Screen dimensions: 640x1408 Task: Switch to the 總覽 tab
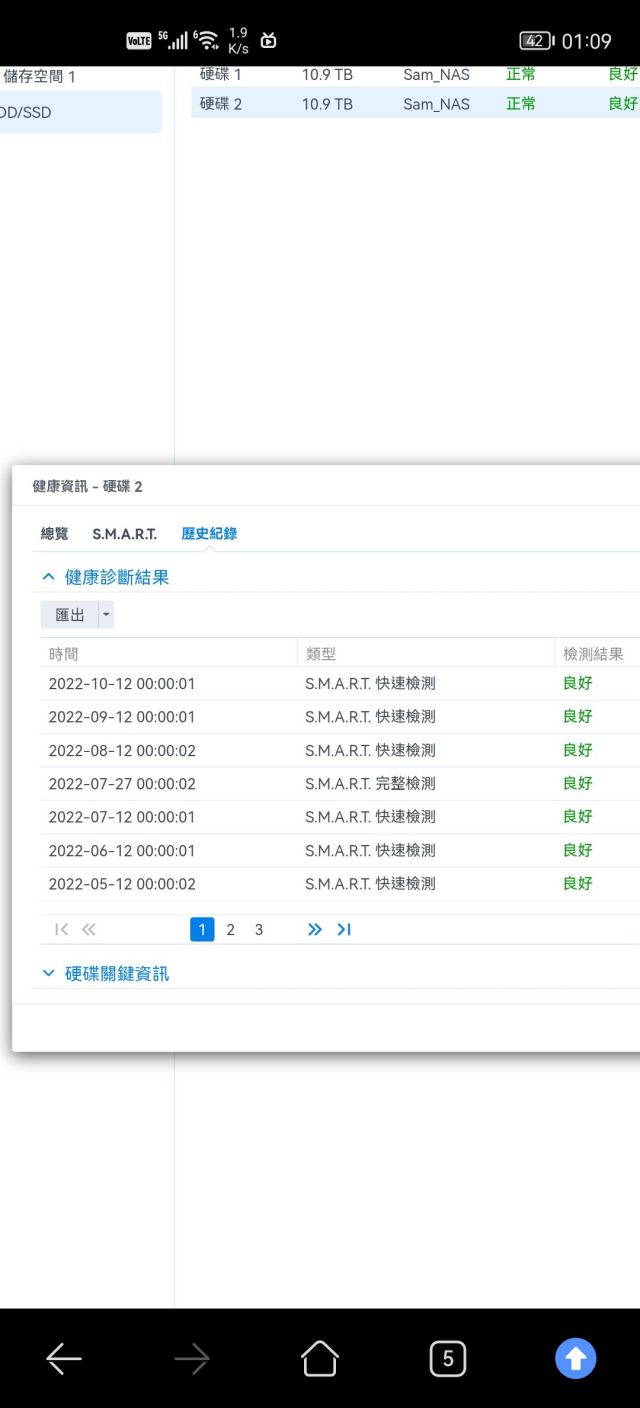pos(54,534)
